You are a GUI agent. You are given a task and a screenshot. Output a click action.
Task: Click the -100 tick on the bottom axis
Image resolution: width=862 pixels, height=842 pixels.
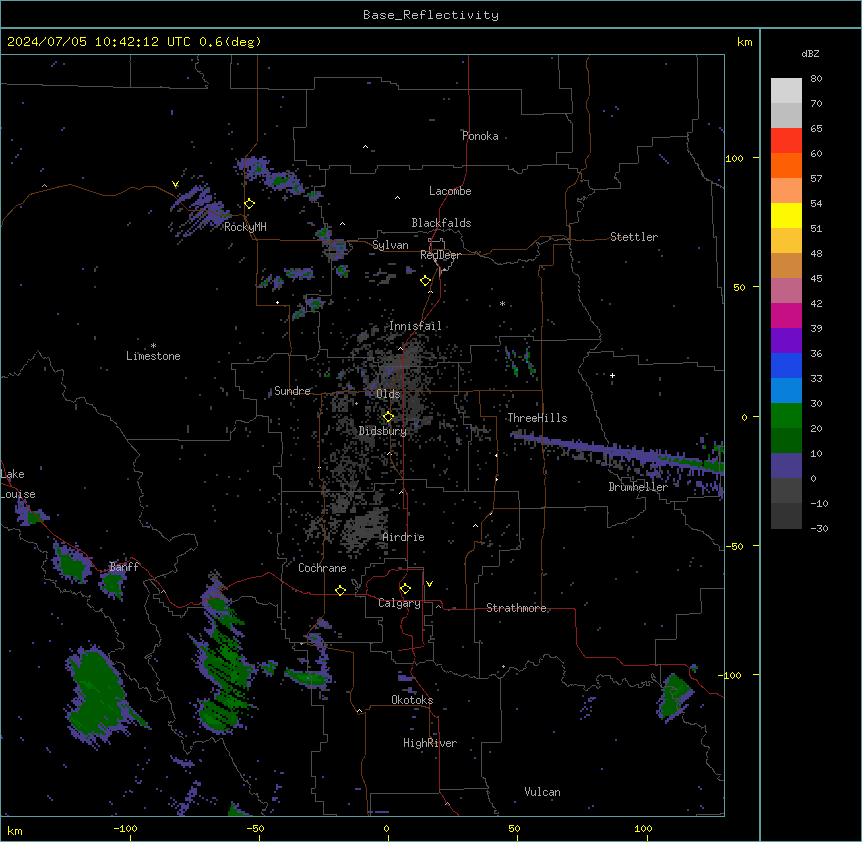[x=125, y=829]
